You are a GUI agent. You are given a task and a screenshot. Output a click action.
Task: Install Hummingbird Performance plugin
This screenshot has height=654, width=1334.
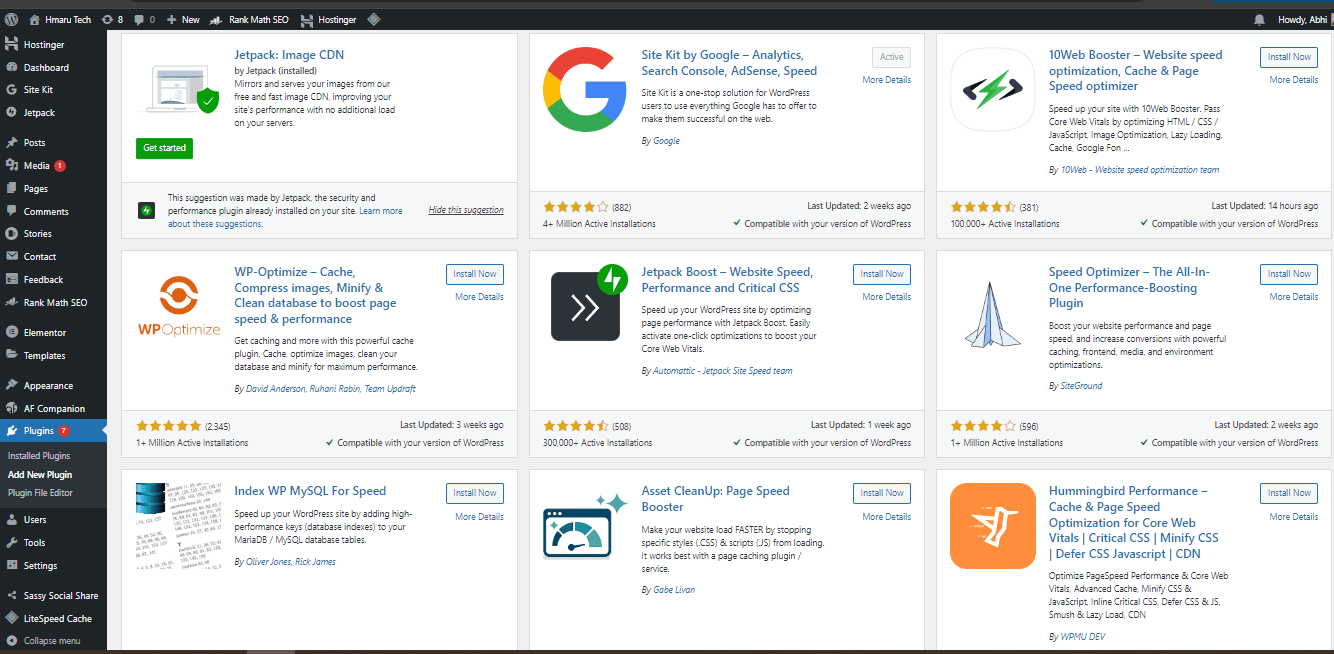pyautogui.click(x=1289, y=493)
